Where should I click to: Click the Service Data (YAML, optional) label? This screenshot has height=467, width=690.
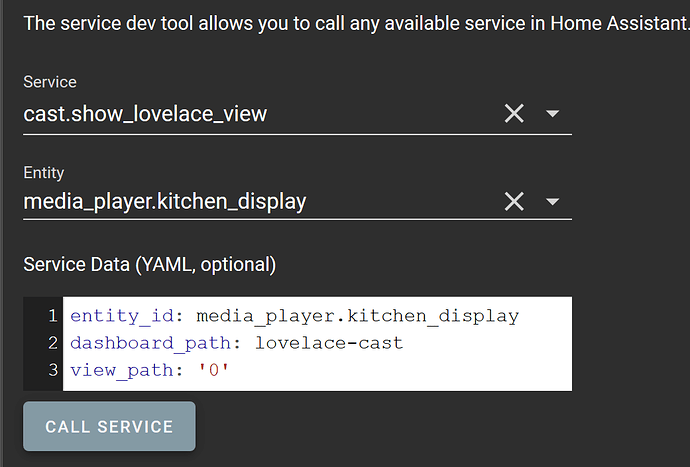(150, 265)
